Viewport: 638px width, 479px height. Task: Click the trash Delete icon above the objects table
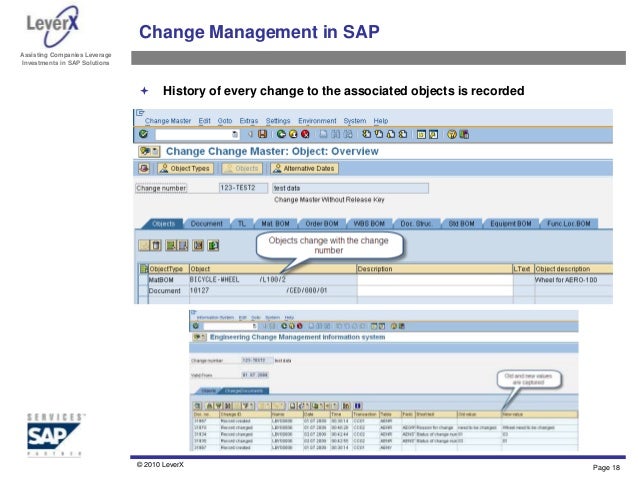click(156, 245)
